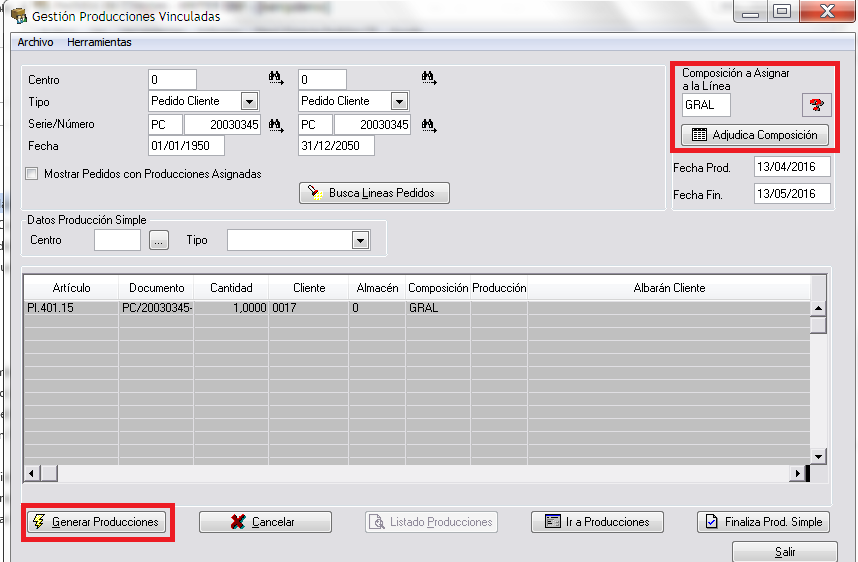
Task: Select the GRAL composition cell in the grid
Action: click(438, 308)
